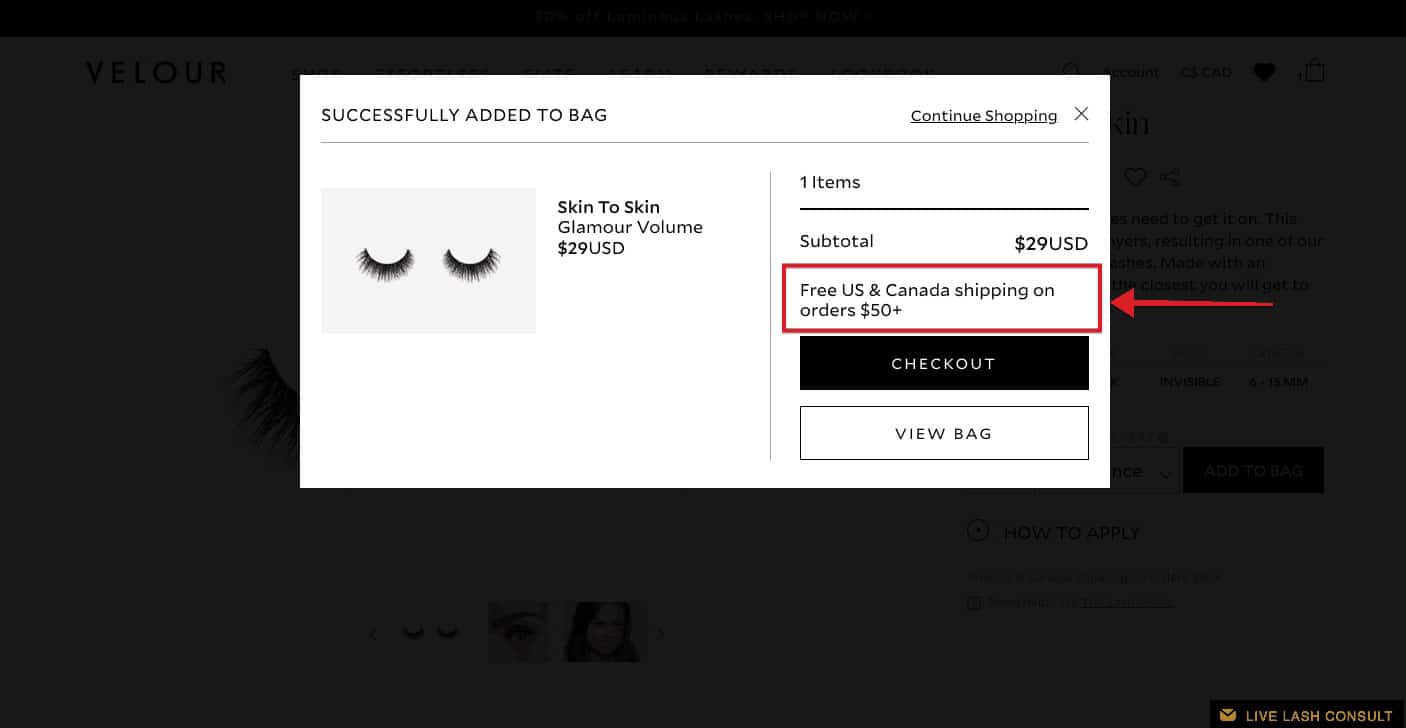Show previous thumbnails with left arrow
Image resolution: width=1406 pixels, height=728 pixels.
point(373,633)
